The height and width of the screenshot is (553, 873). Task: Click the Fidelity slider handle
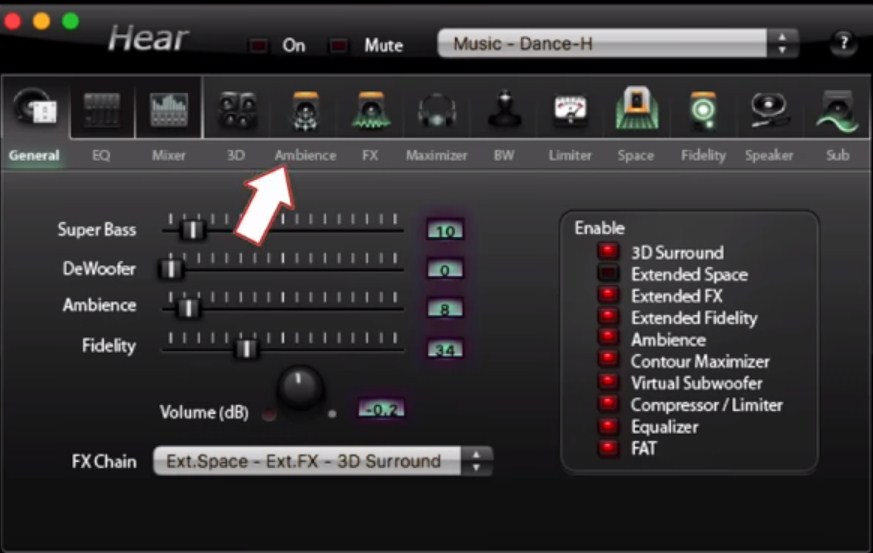point(245,348)
